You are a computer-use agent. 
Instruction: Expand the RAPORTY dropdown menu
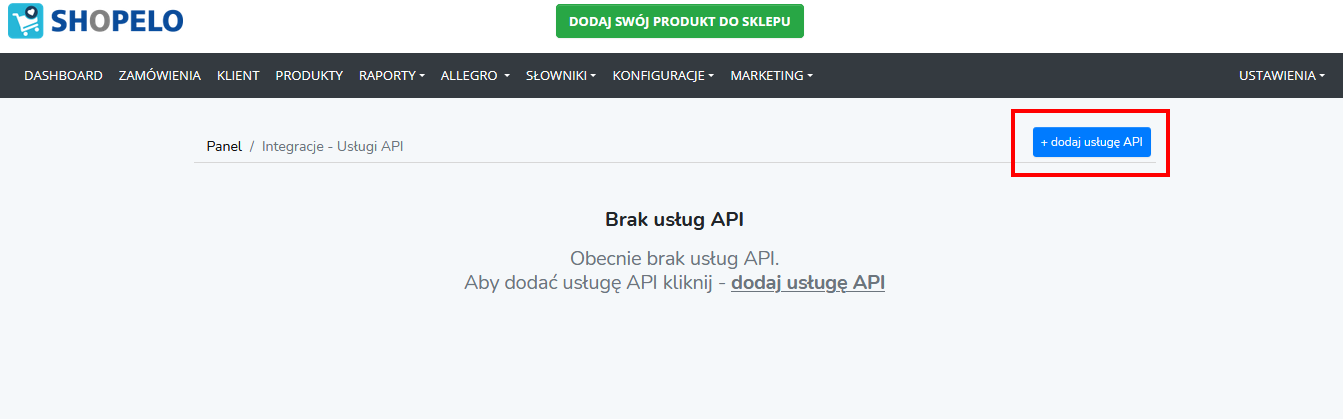click(x=392, y=75)
